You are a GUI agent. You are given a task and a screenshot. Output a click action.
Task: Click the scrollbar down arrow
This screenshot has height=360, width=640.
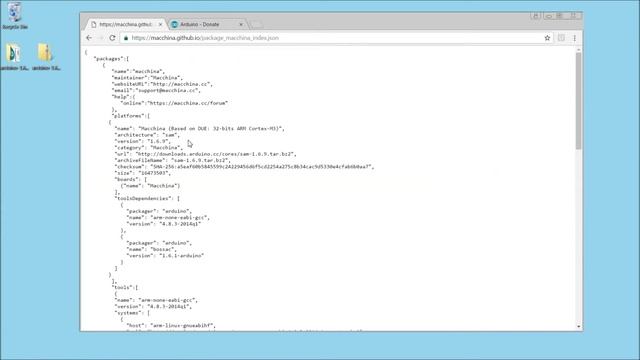(x=578, y=327)
